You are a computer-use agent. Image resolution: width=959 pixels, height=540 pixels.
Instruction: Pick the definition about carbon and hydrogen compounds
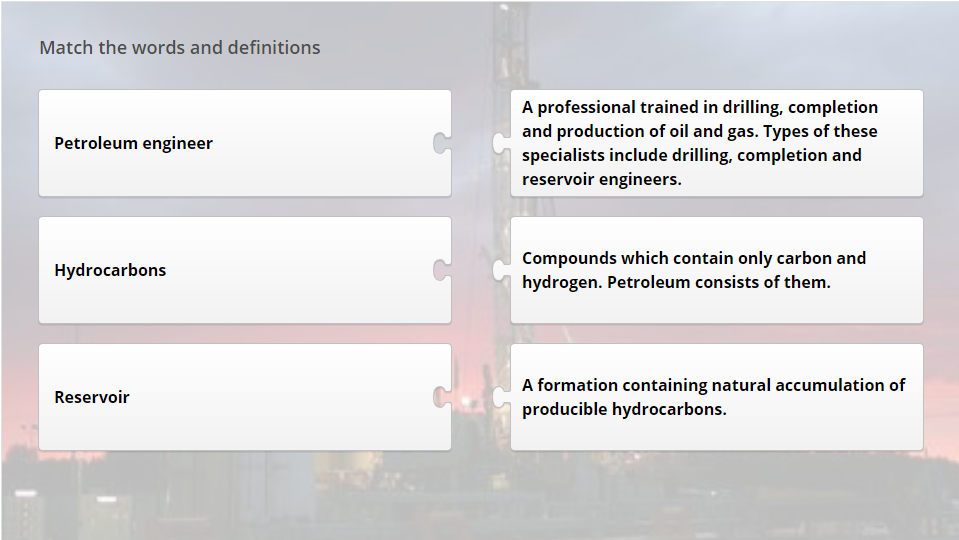(x=717, y=270)
